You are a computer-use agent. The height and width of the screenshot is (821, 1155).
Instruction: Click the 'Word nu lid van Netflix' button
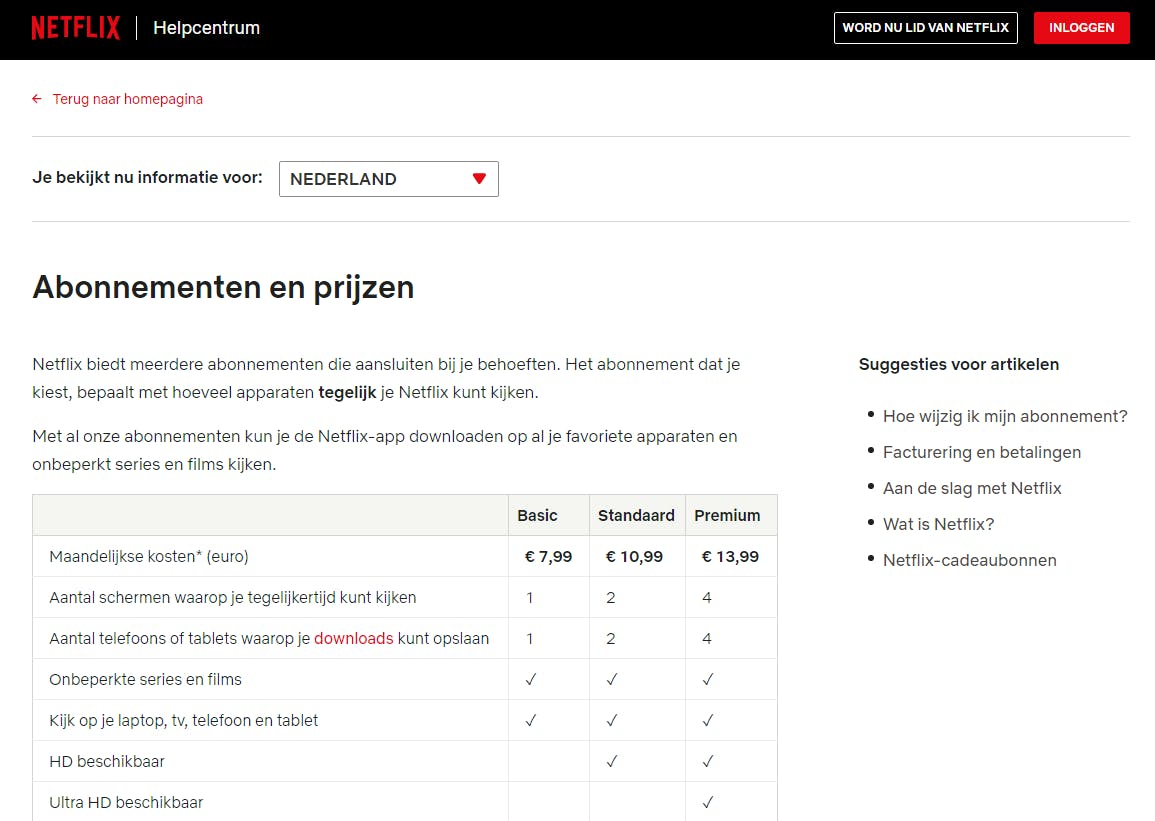click(x=925, y=28)
